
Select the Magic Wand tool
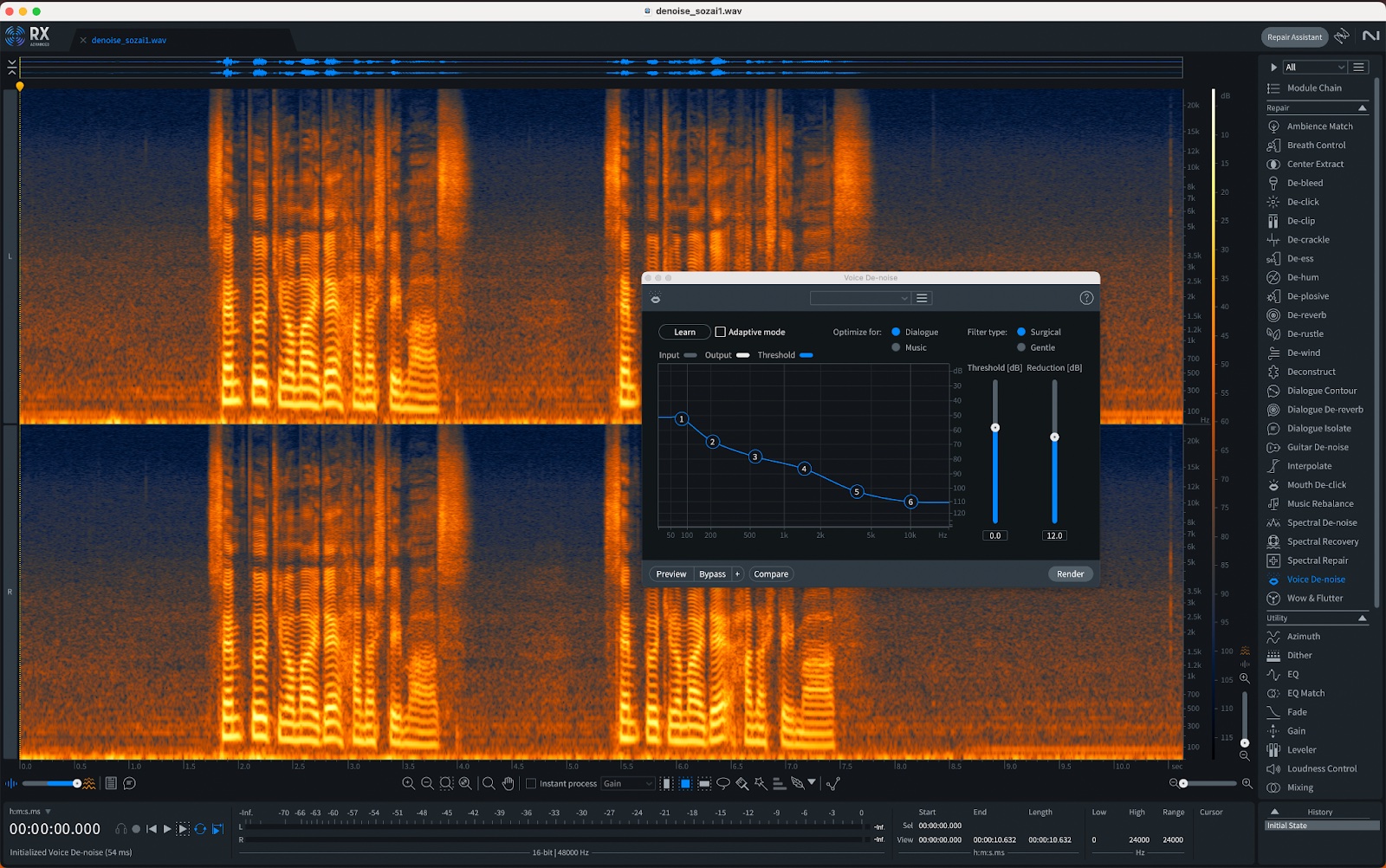pos(761,784)
